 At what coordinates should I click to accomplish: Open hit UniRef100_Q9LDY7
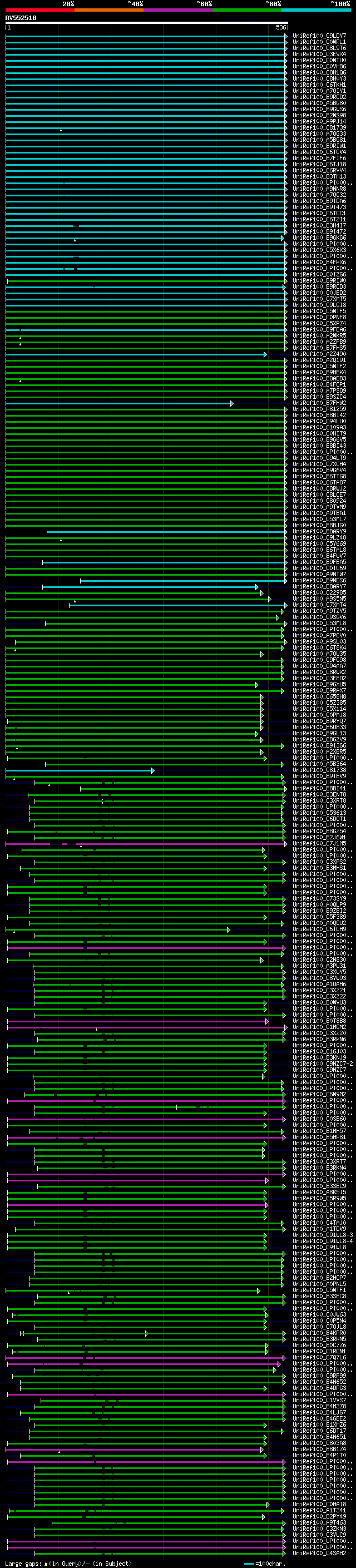[x=319, y=36]
